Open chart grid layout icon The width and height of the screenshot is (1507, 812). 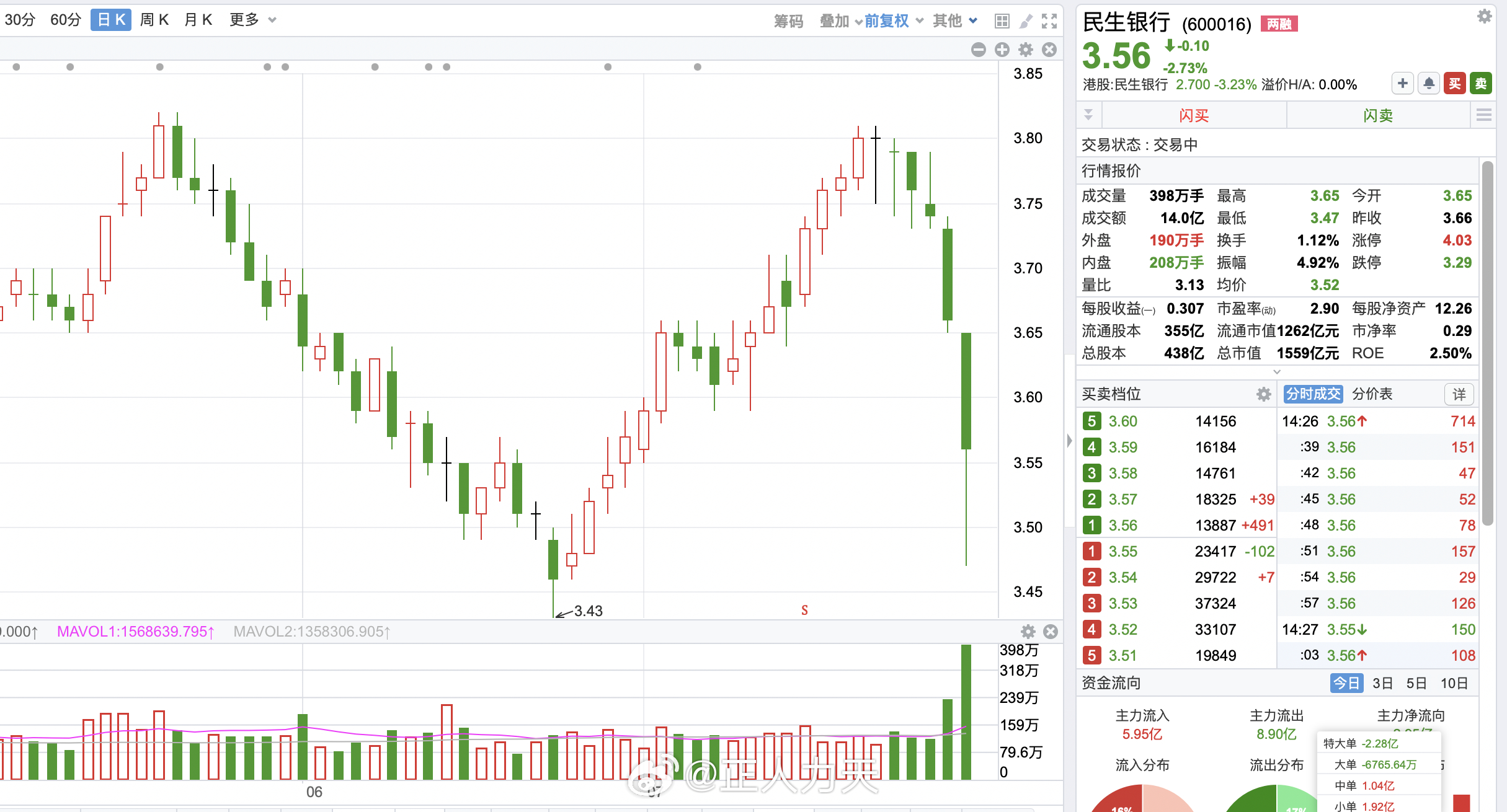coord(1002,21)
